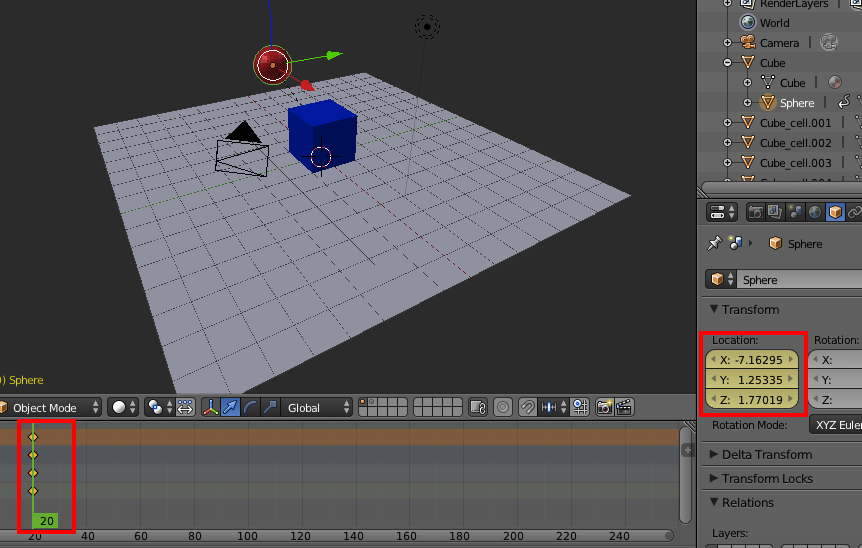Viewport: 862px width, 548px height.
Task: Click the Rotation X field
Action: point(836,359)
